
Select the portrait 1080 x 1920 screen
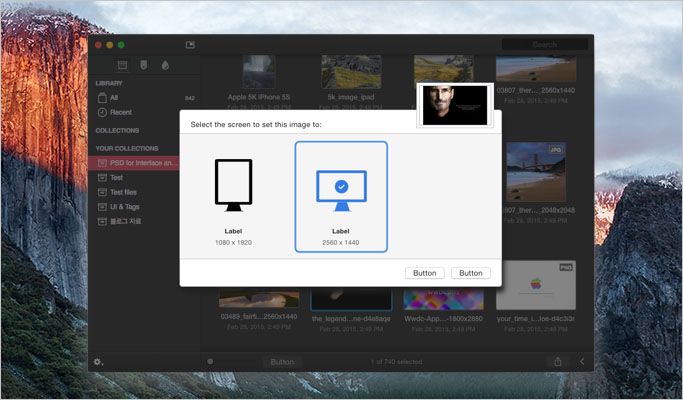pyautogui.click(x=233, y=197)
